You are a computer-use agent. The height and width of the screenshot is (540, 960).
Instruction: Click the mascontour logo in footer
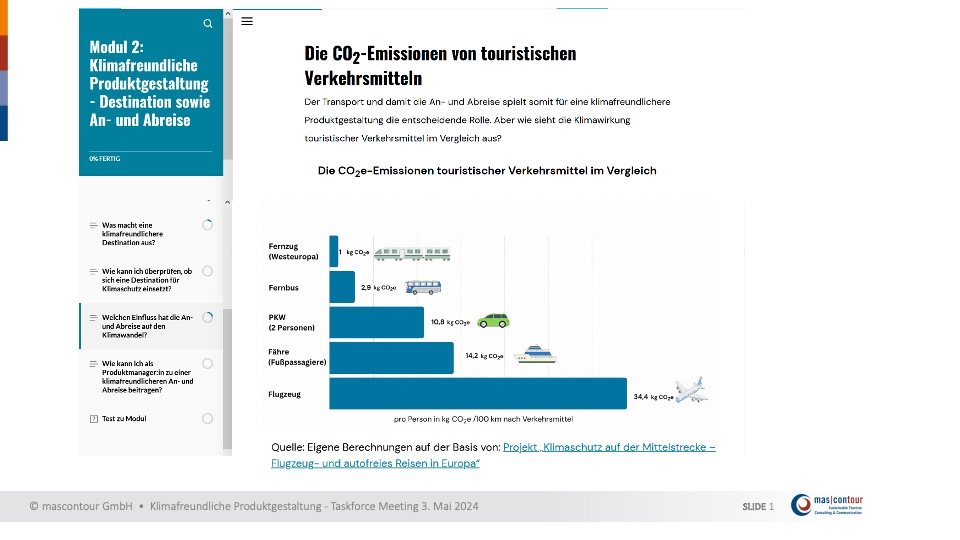click(x=827, y=505)
